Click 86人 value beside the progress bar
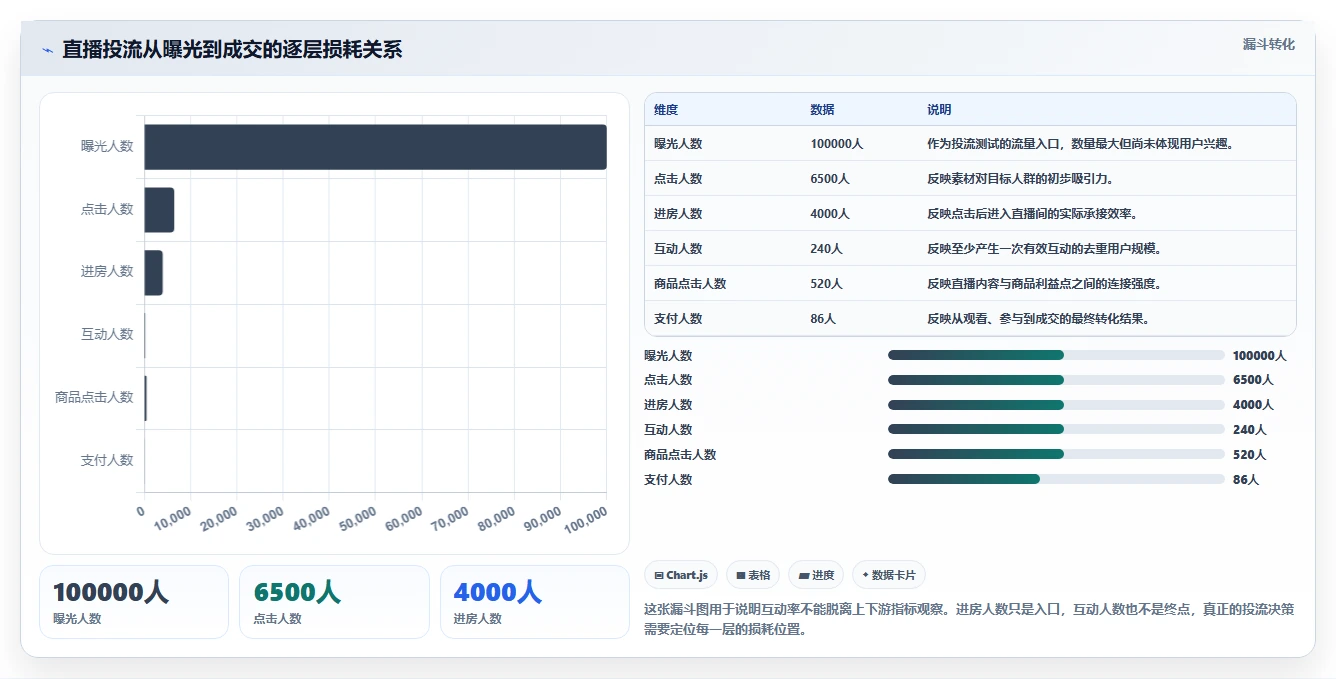The image size is (1336, 679). (x=1246, y=480)
